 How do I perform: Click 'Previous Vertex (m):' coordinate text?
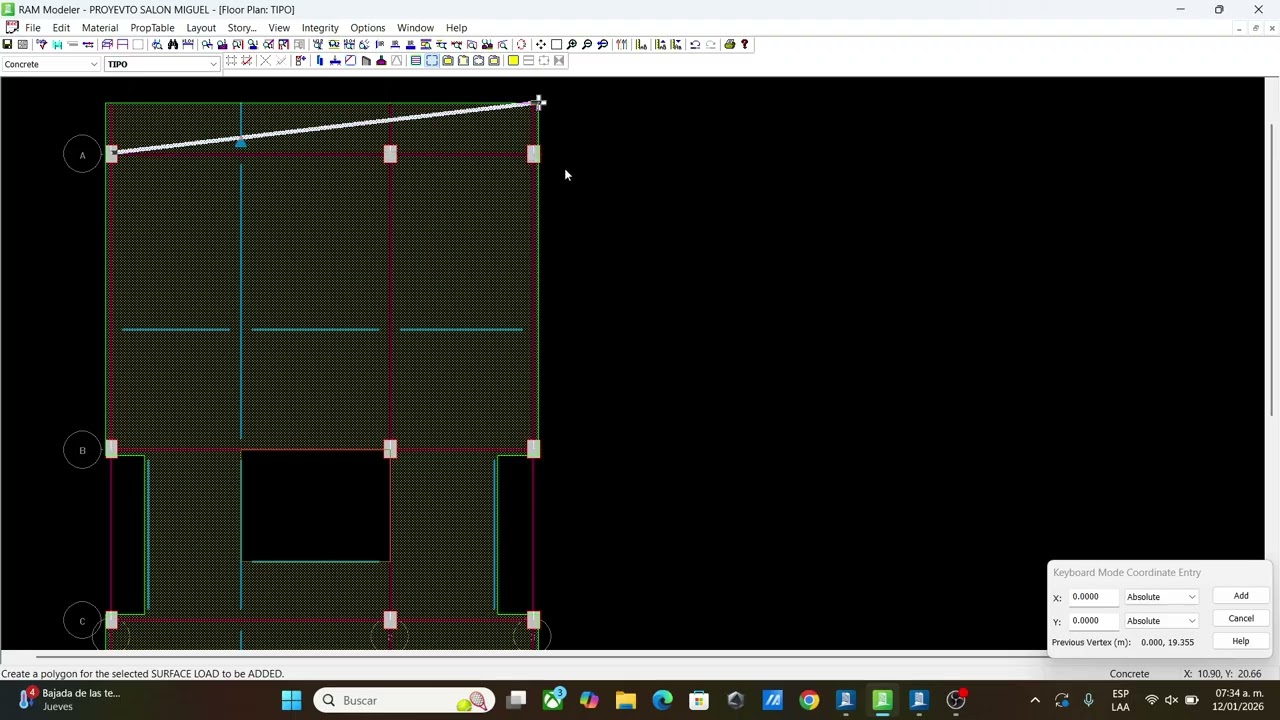(1091, 642)
